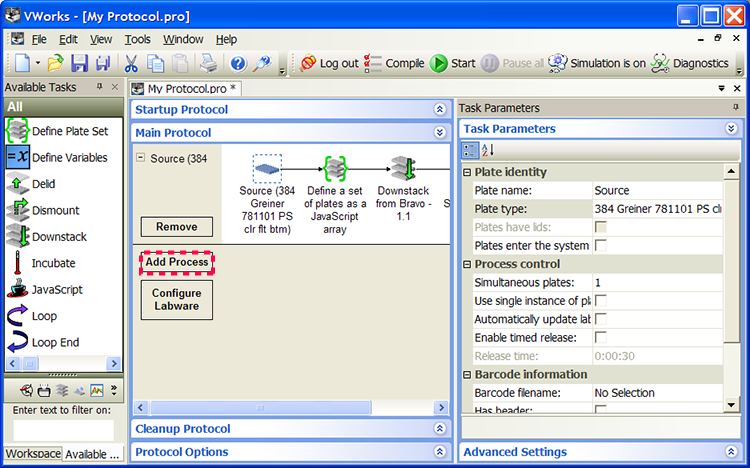The width and height of the screenshot is (750, 468).
Task: Click the Cut scissors icon
Action: point(131,63)
